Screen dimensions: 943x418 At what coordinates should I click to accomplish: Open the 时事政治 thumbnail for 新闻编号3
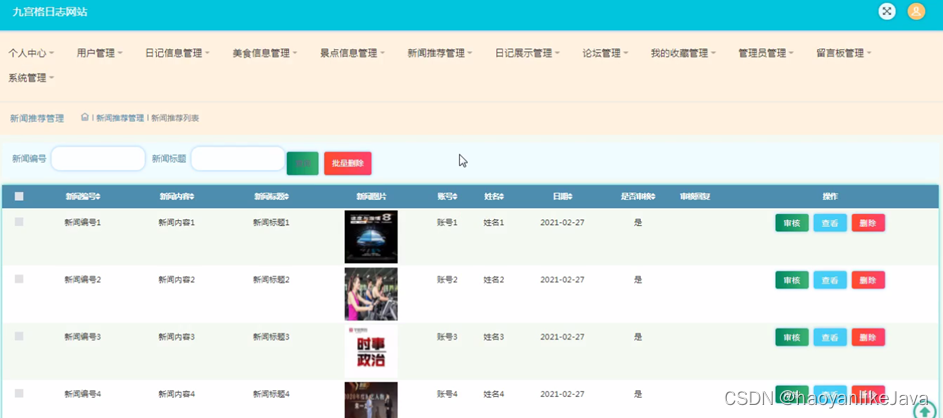[x=371, y=351]
